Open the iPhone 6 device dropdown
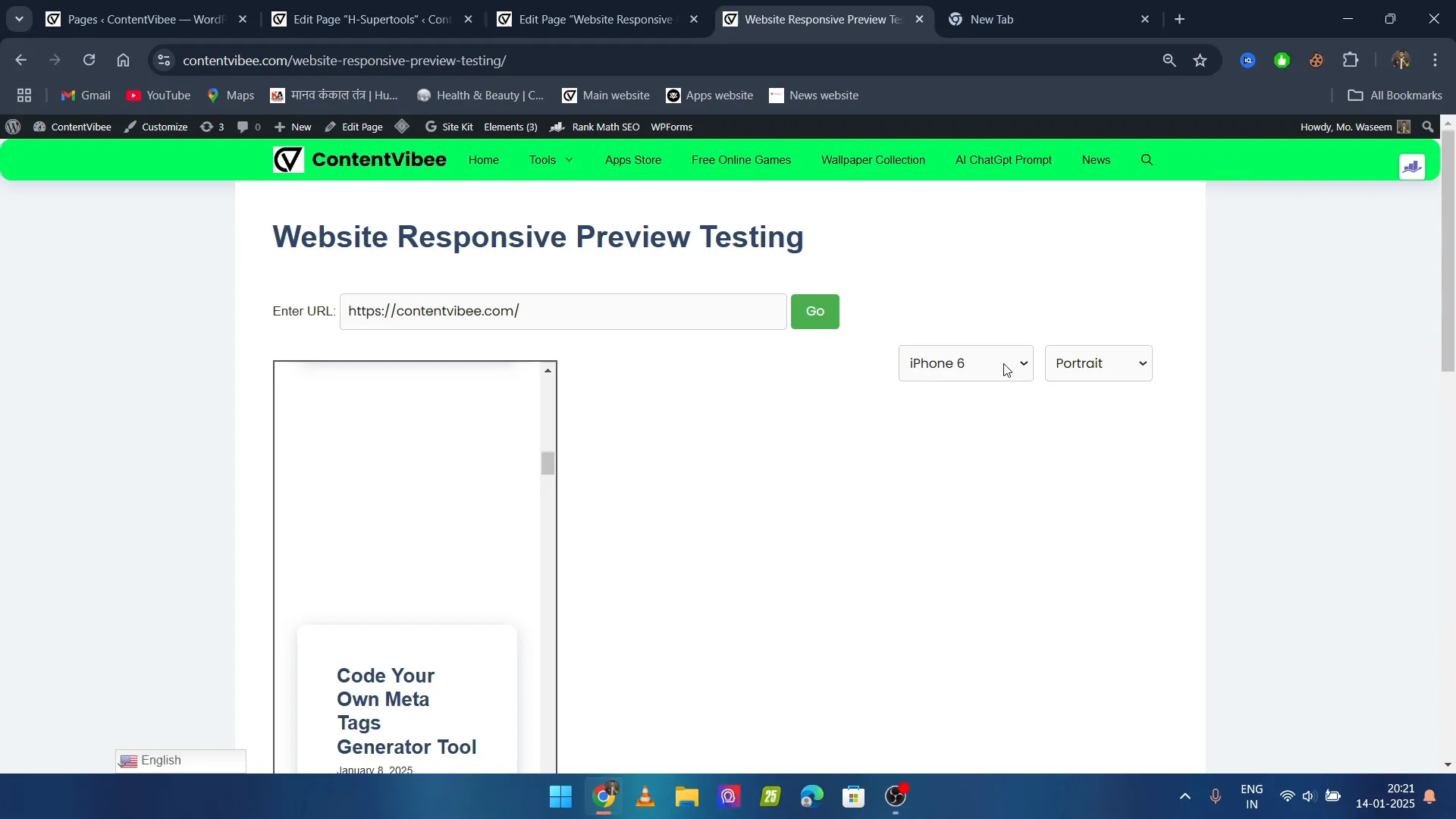Image resolution: width=1456 pixels, height=819 pixels. (965, 363)
